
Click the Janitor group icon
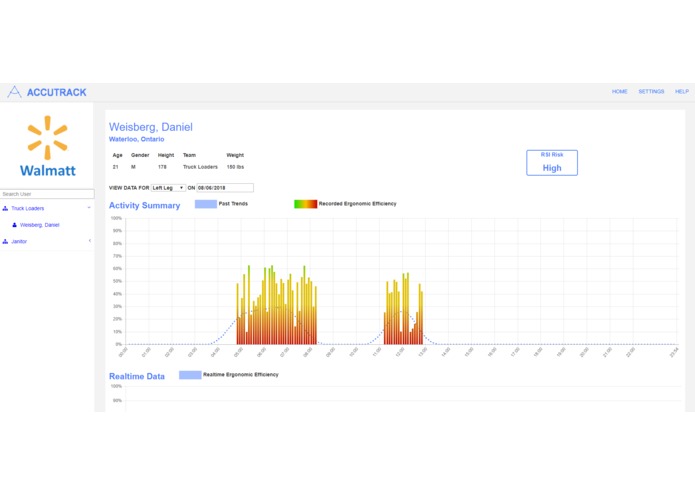[x=5, y=241]
